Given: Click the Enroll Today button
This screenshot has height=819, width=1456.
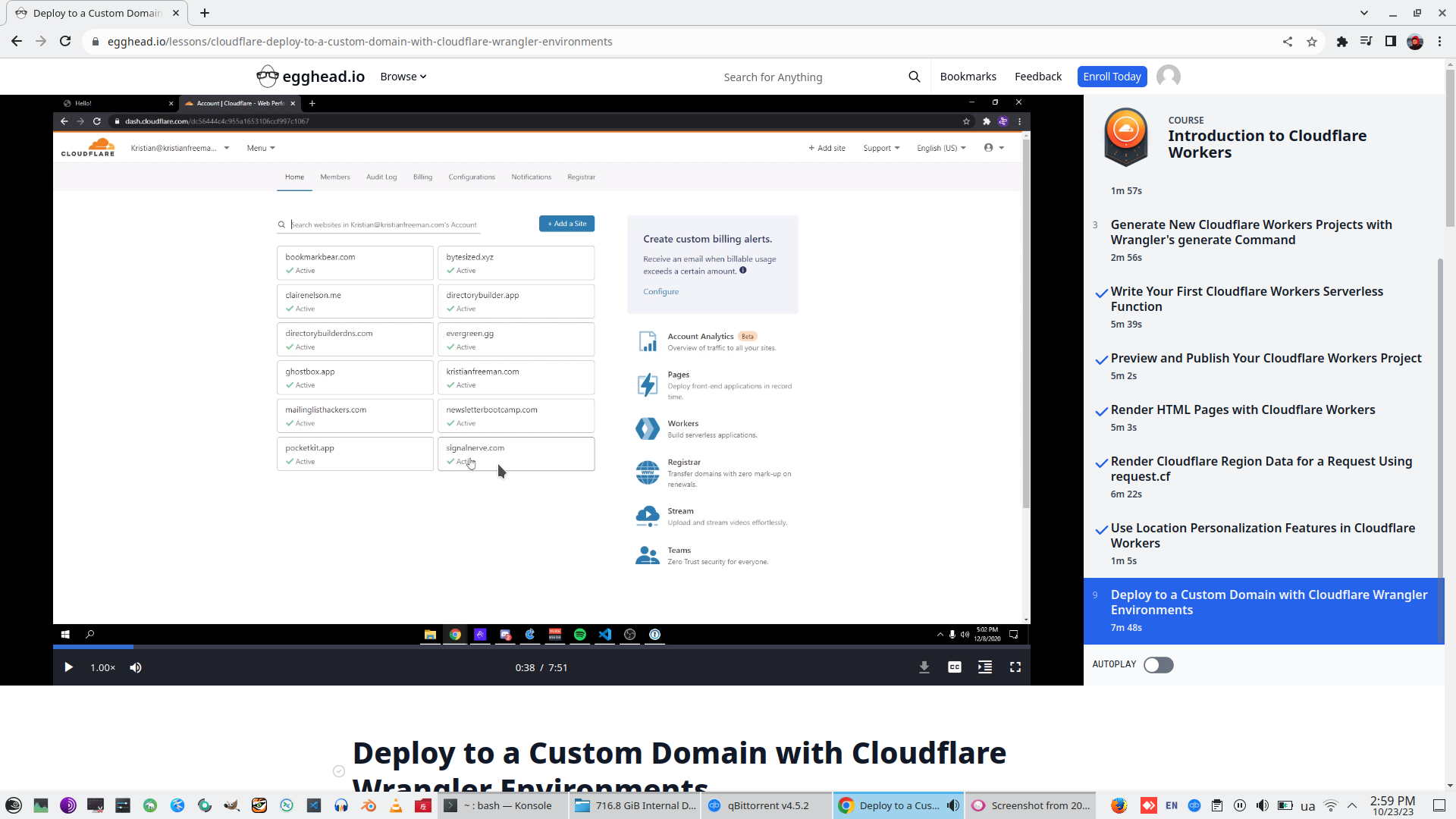Looking at the screenshot, I should coord(1112,77).
